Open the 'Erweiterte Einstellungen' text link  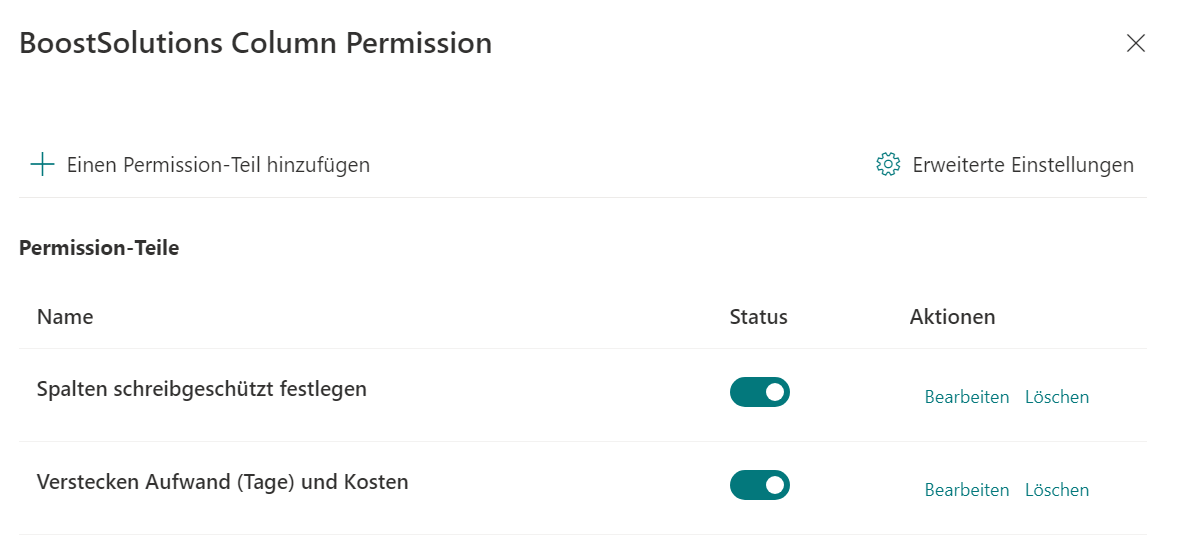tap(1023, 165)
